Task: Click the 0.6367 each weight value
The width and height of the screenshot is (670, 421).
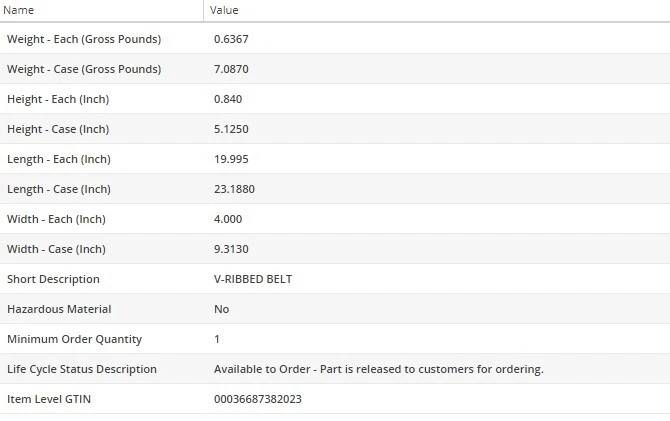Action: (x=232, y=39)
